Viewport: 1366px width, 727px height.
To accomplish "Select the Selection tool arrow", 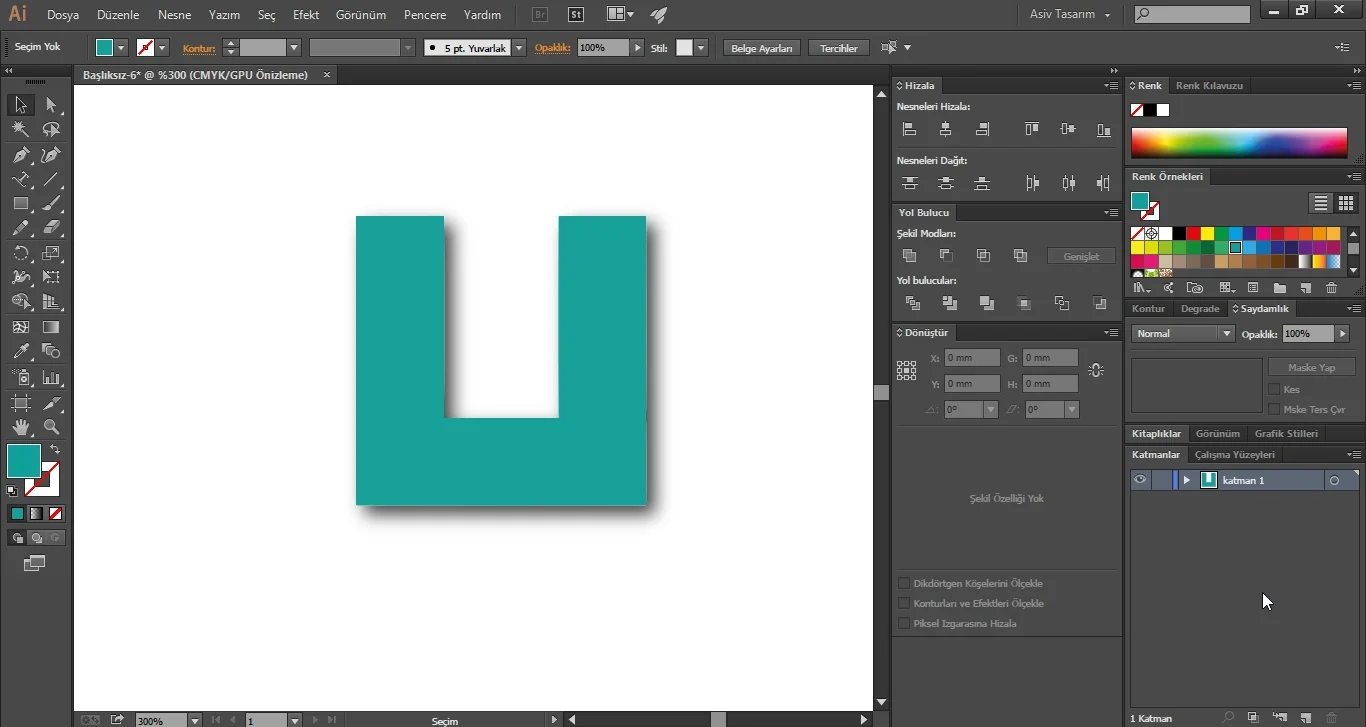I will pos(20,105).
